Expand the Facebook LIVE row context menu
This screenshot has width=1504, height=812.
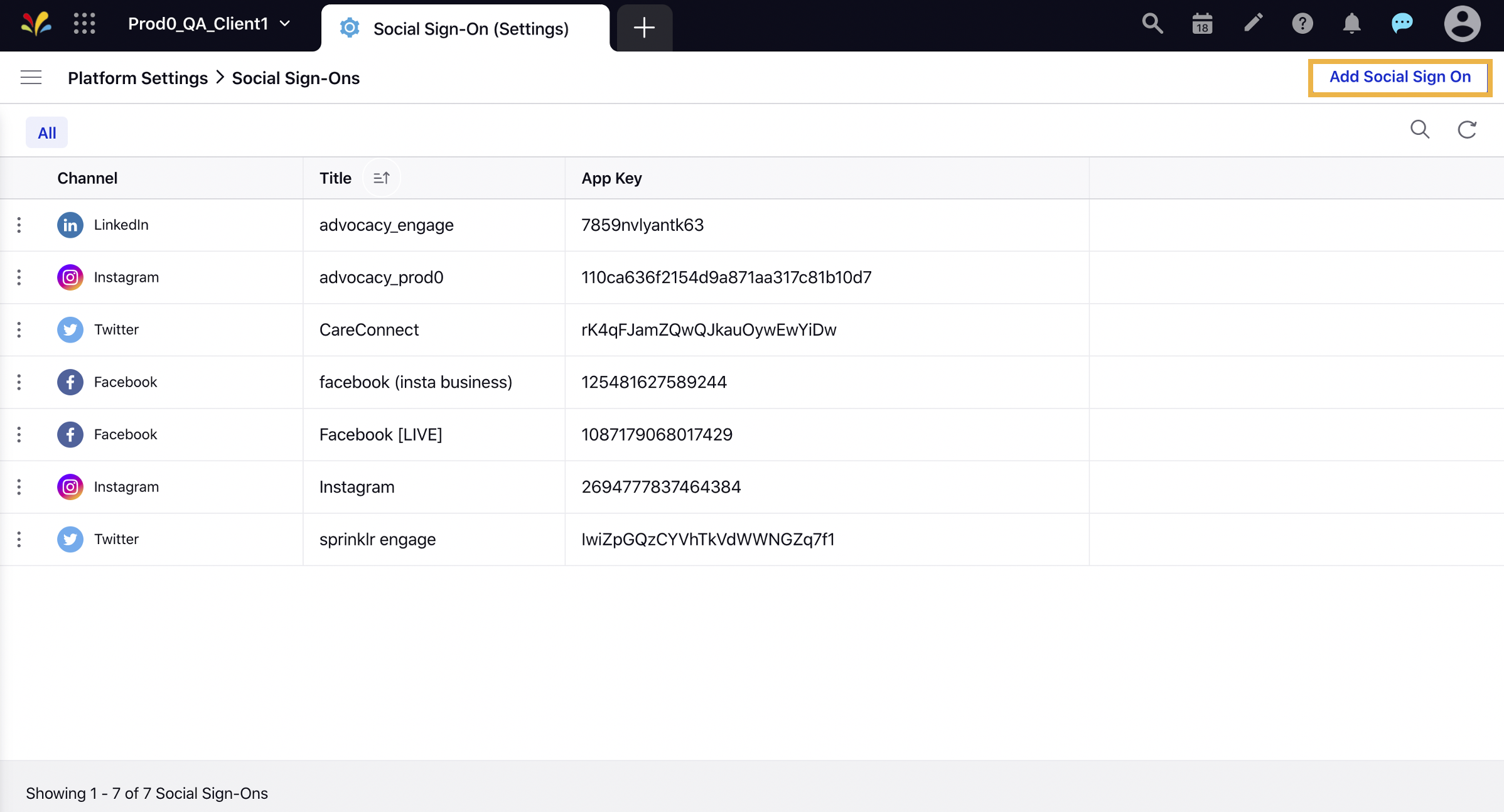20,434
